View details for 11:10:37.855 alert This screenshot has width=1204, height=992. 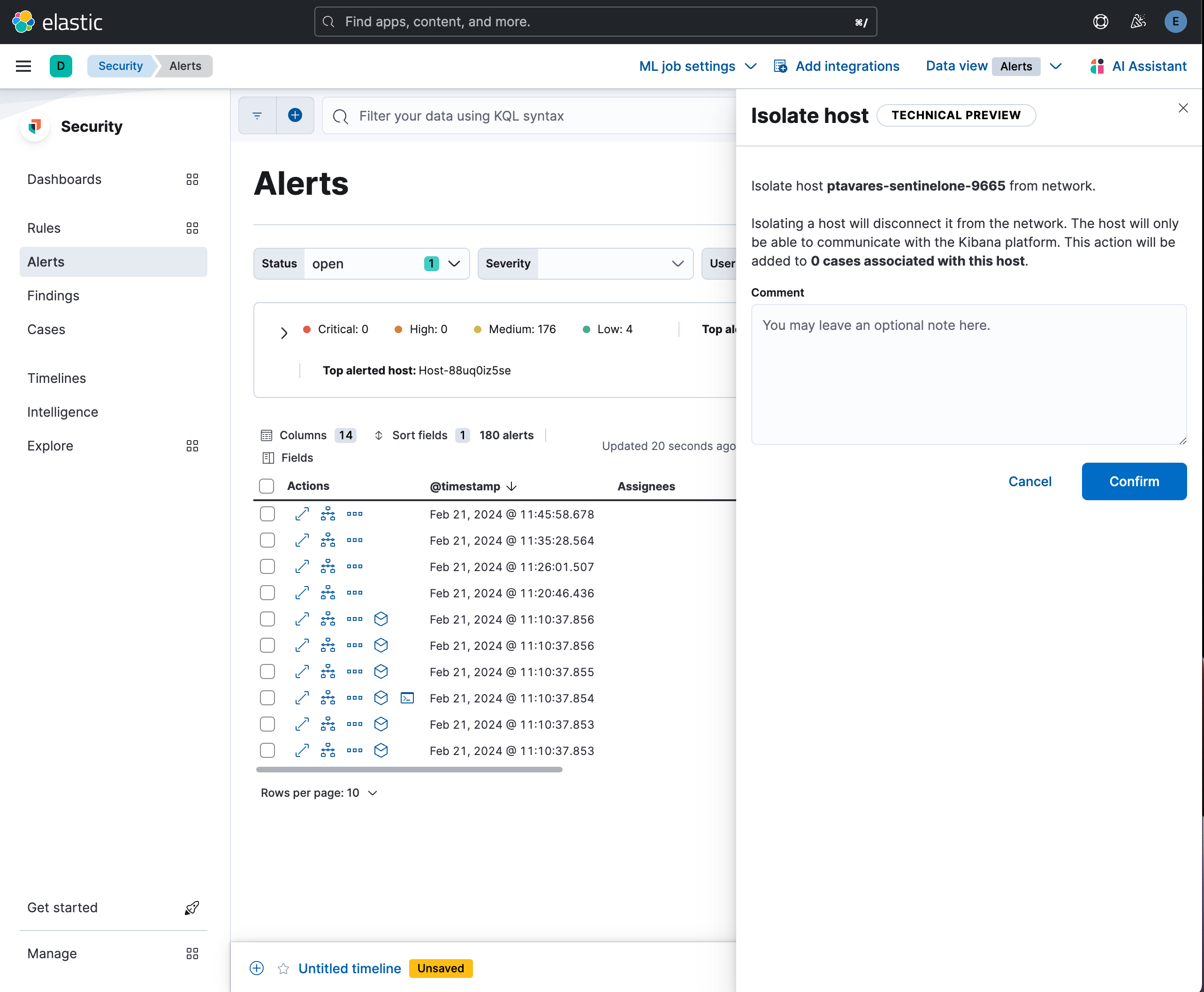tap(302, 672)
